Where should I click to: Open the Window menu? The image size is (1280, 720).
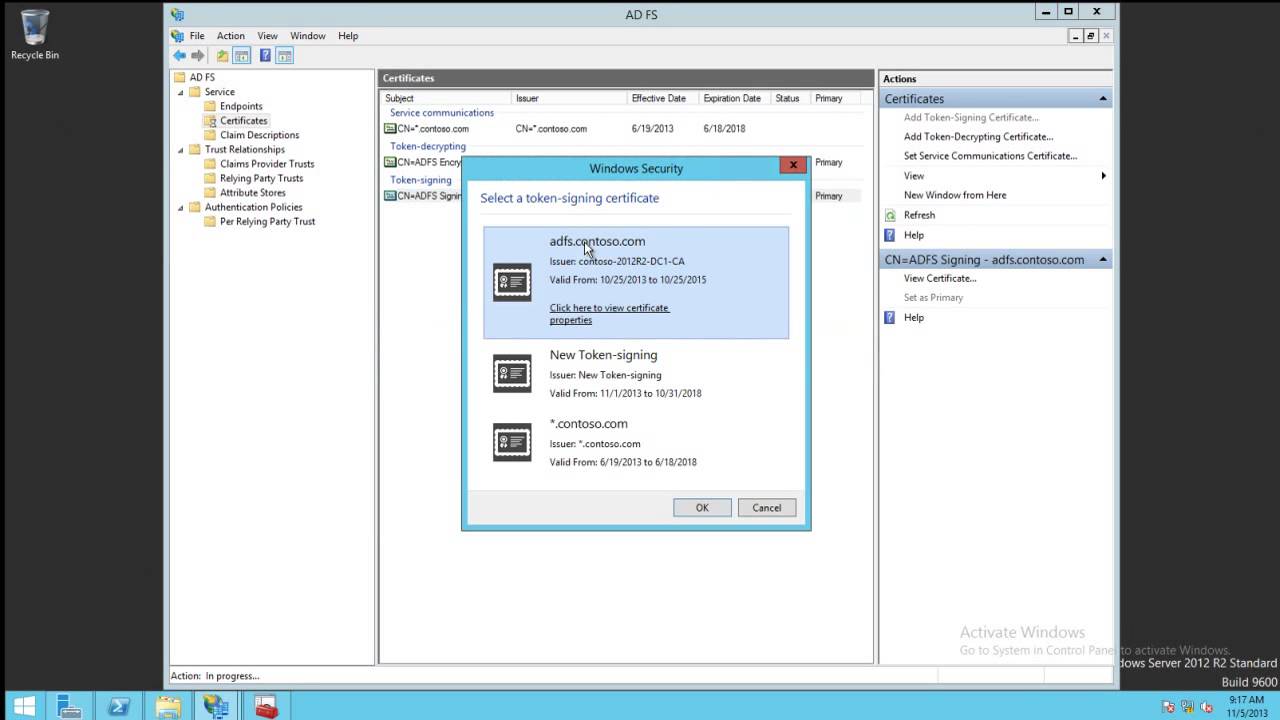[308, 36]
